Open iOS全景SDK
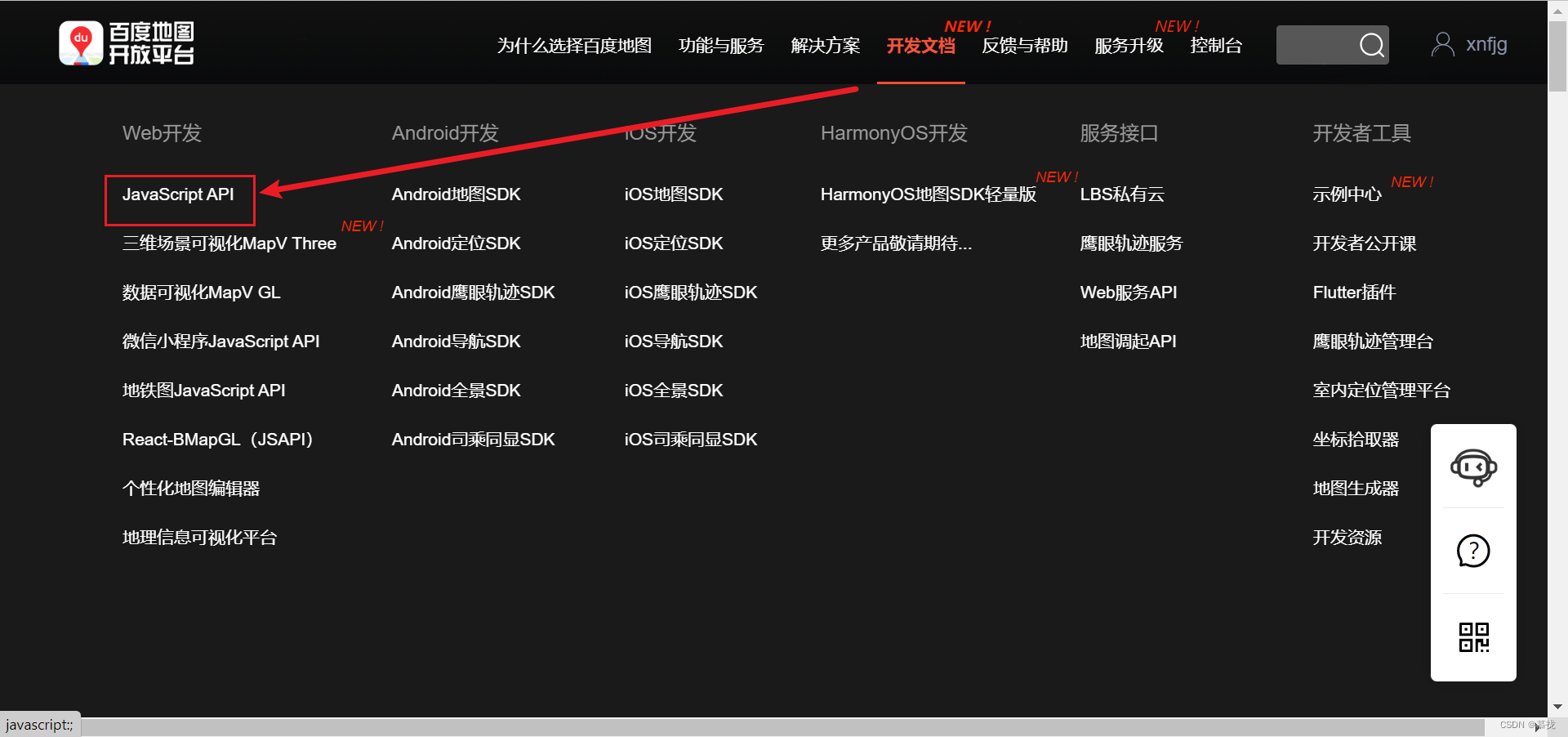 tap(674, 391)
